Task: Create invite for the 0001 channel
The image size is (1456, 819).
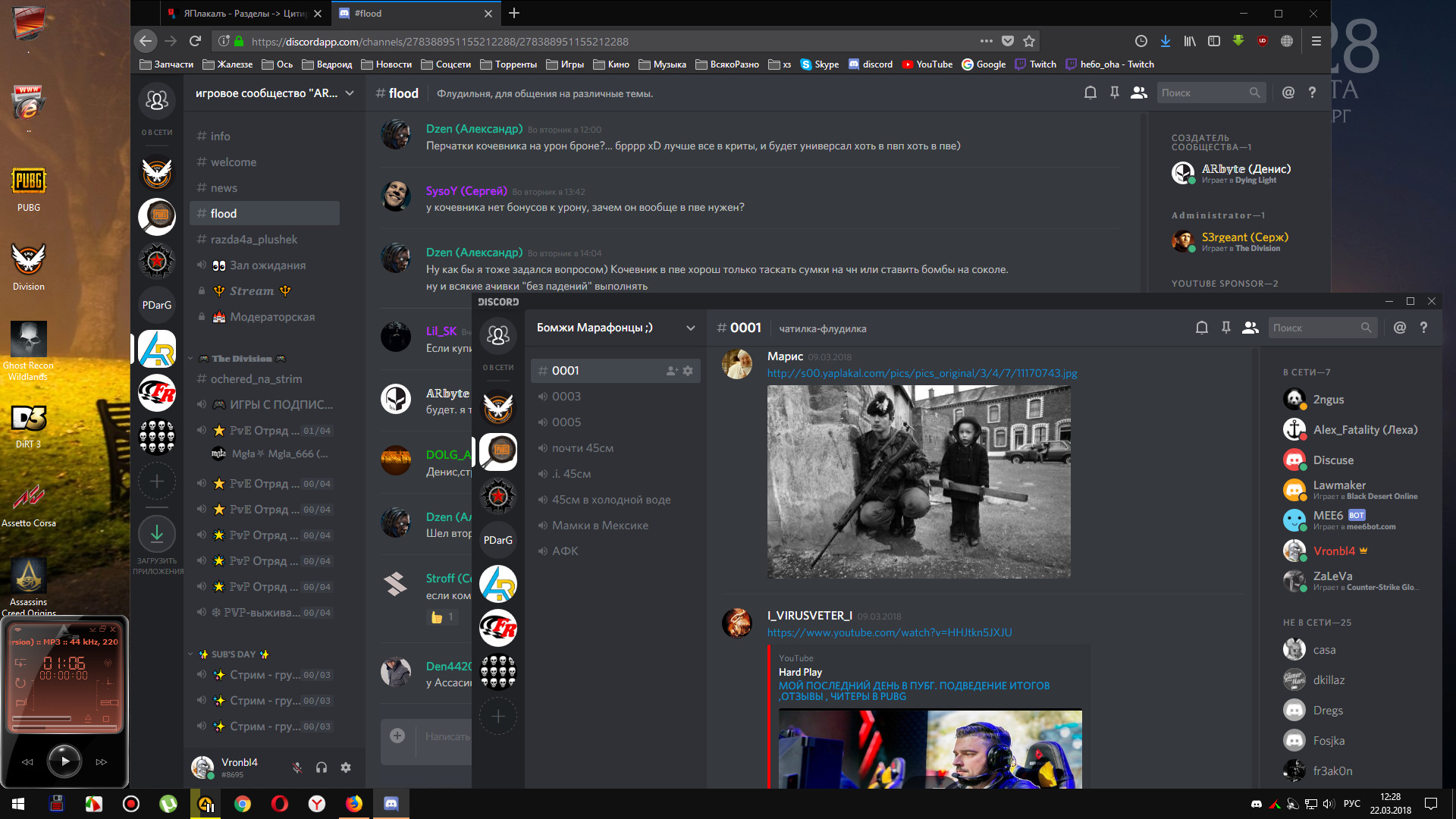Action: pos(672,371)
